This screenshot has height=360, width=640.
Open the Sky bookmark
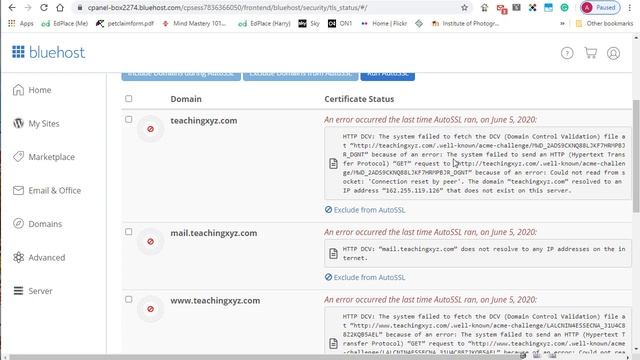coord(309,24)
